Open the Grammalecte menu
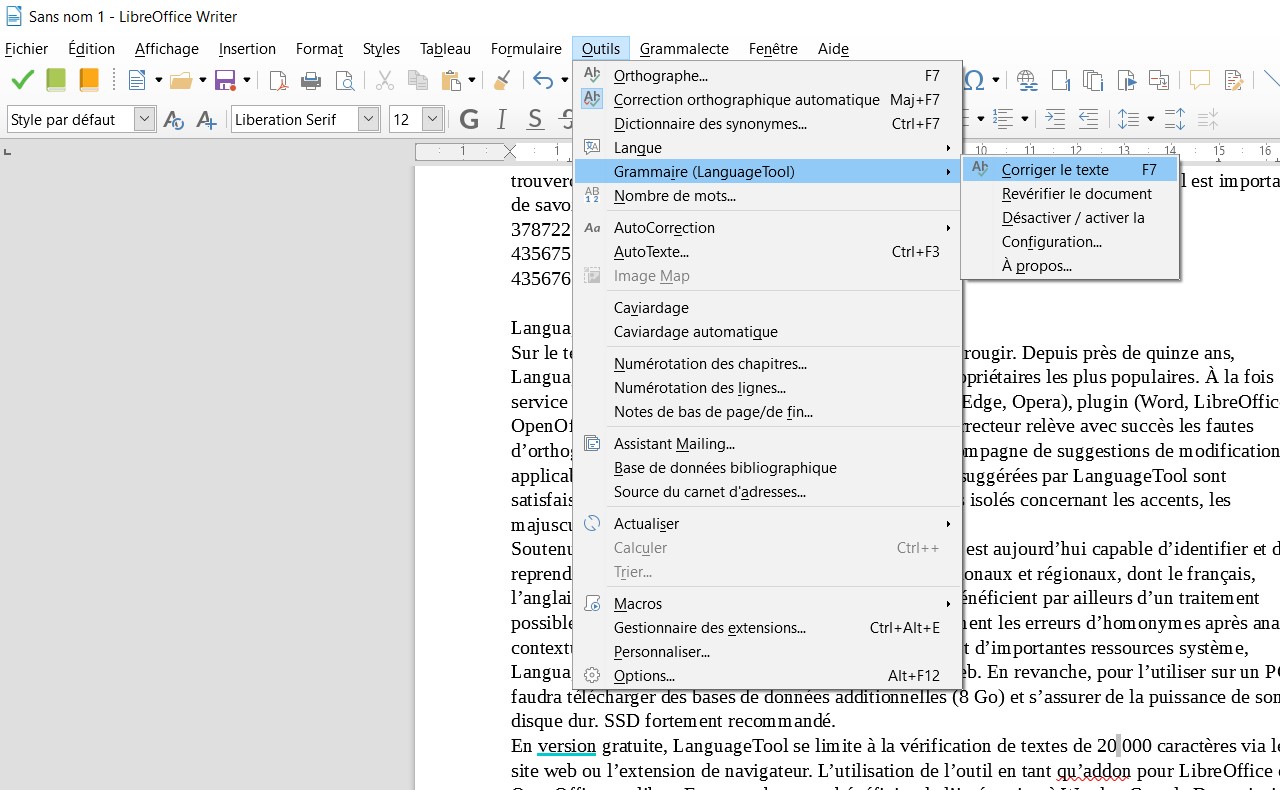The image size is (1280, 790). click(684, 48)
